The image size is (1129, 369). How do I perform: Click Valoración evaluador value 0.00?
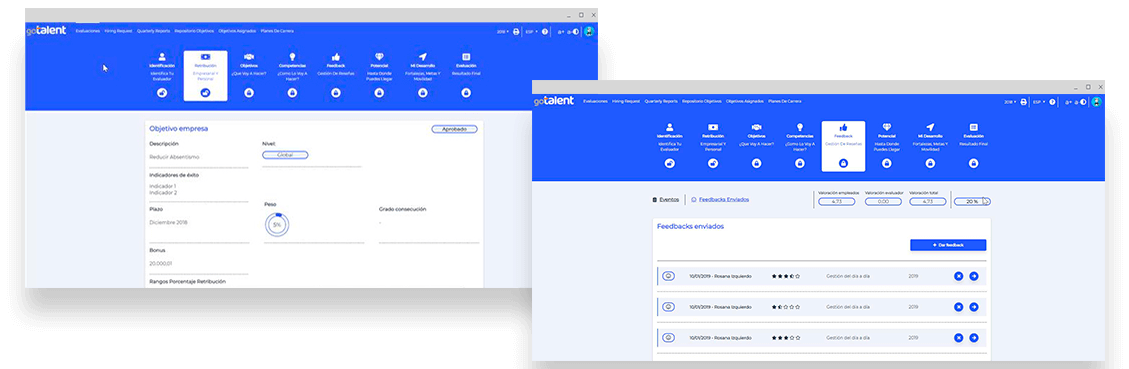(882, 202)
